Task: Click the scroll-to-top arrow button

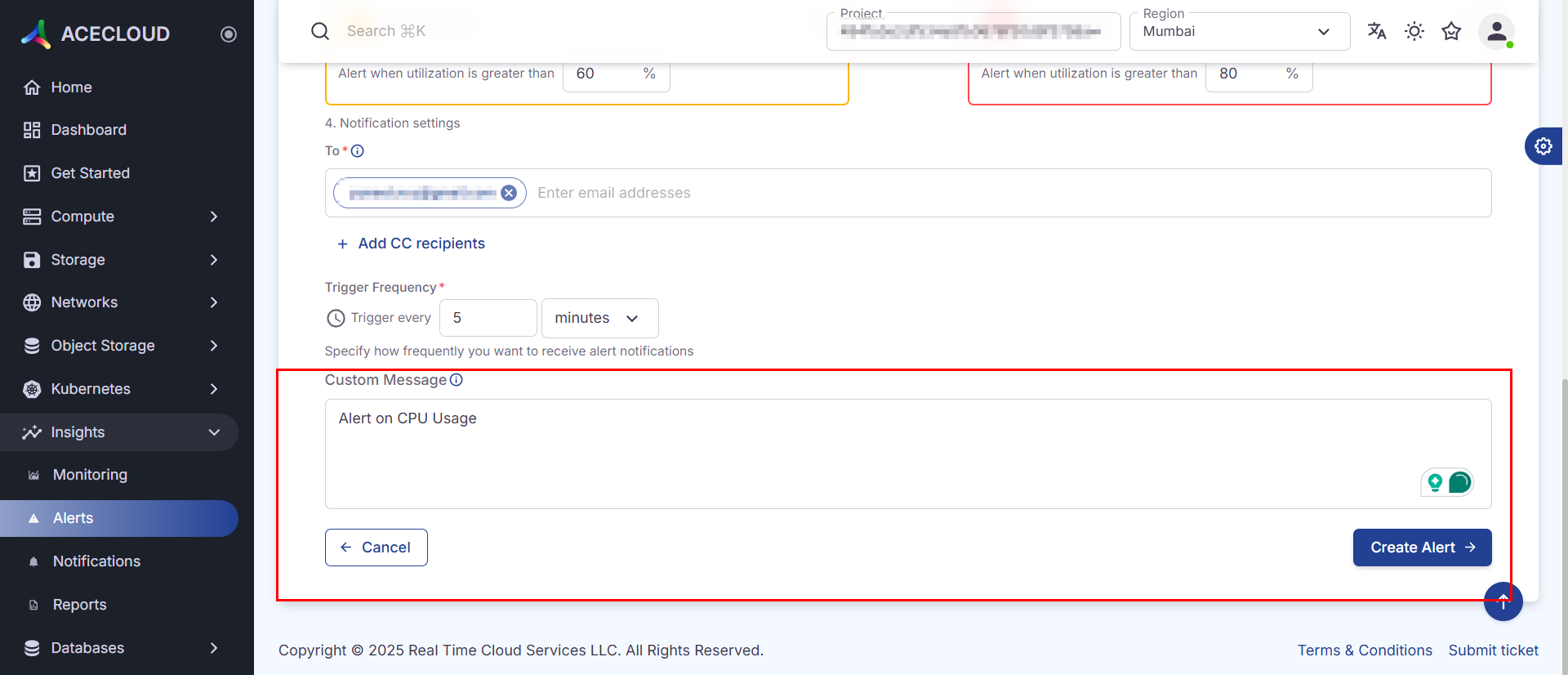Action: point(1503,601)
